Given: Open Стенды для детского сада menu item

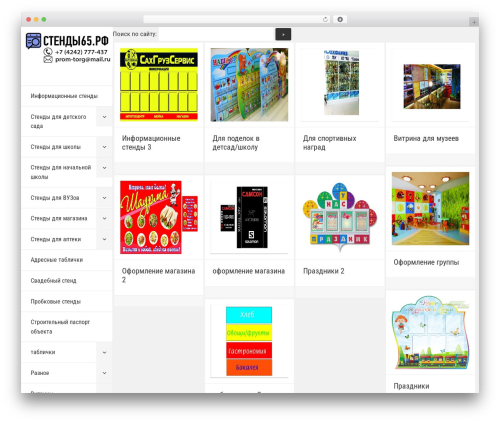Looking at the screenshot, I should 58,121.
